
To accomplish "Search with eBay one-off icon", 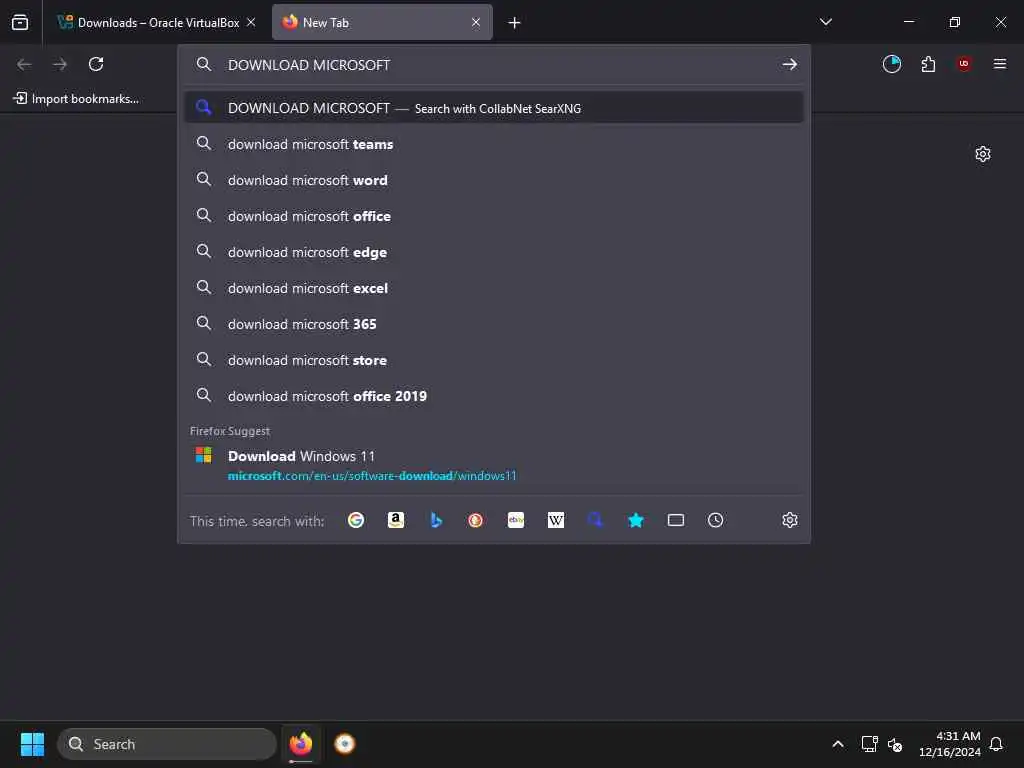I will click(516, 520).
